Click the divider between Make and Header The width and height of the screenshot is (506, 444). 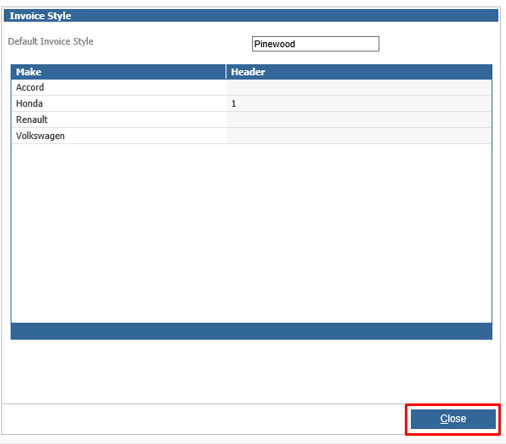pyautogui.click(x=226, y=72)
